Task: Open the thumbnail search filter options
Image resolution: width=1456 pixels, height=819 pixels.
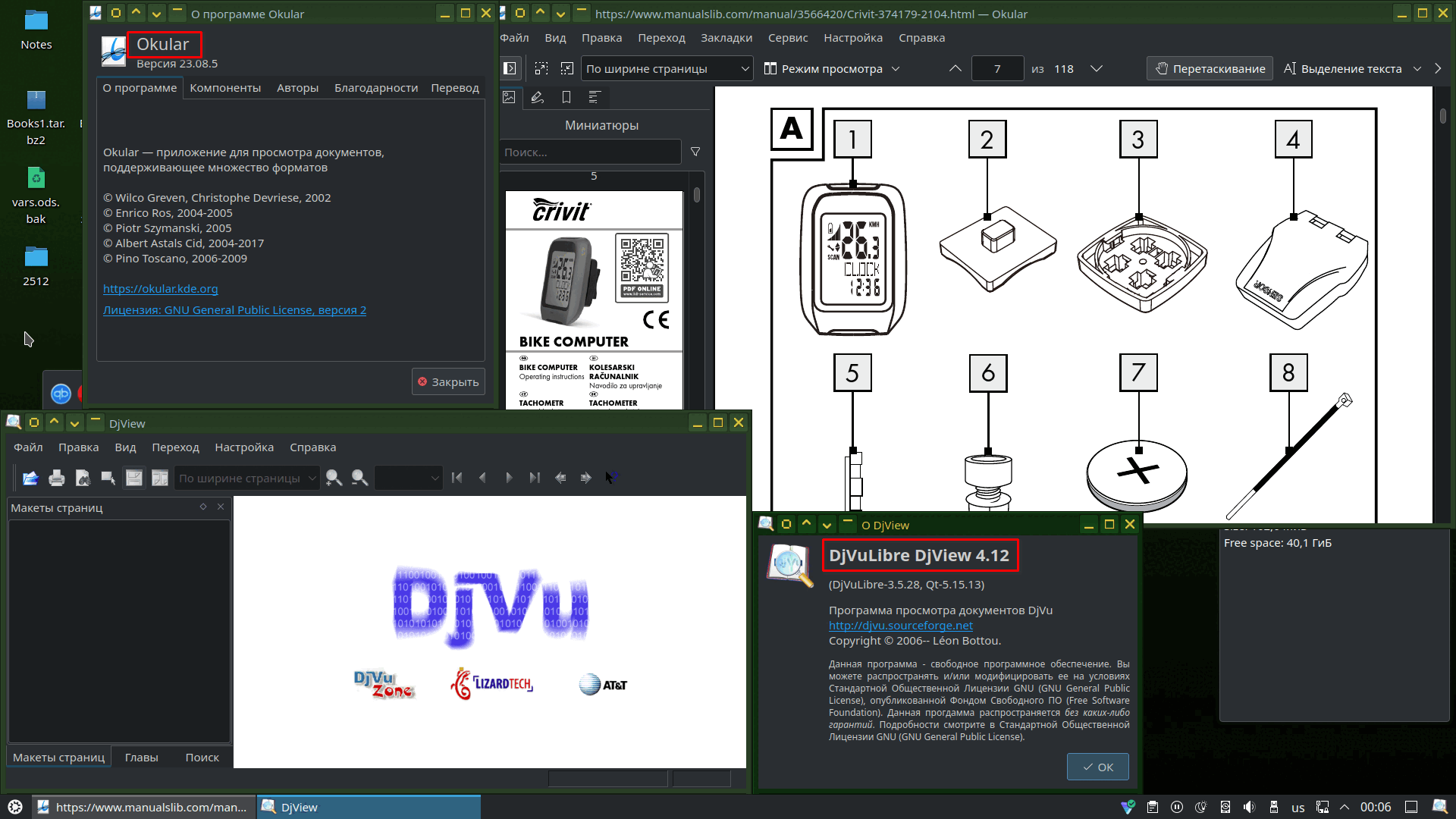Action: coord(695,152)
